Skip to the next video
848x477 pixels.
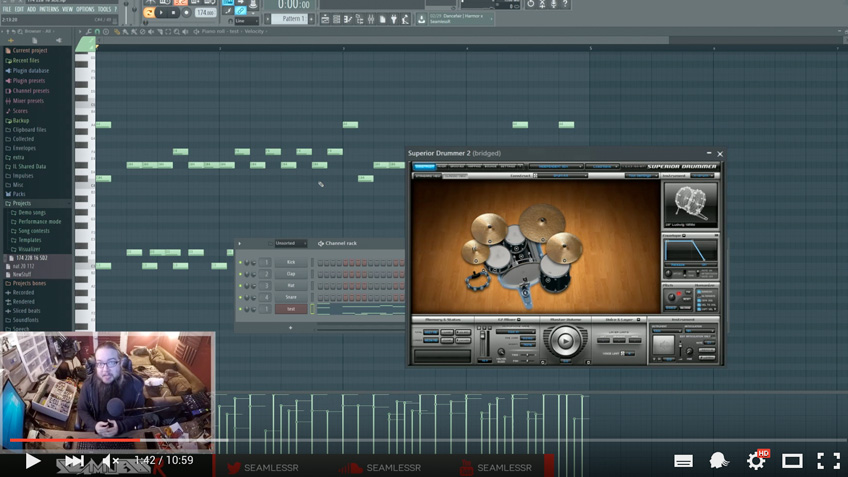point(74,461)
